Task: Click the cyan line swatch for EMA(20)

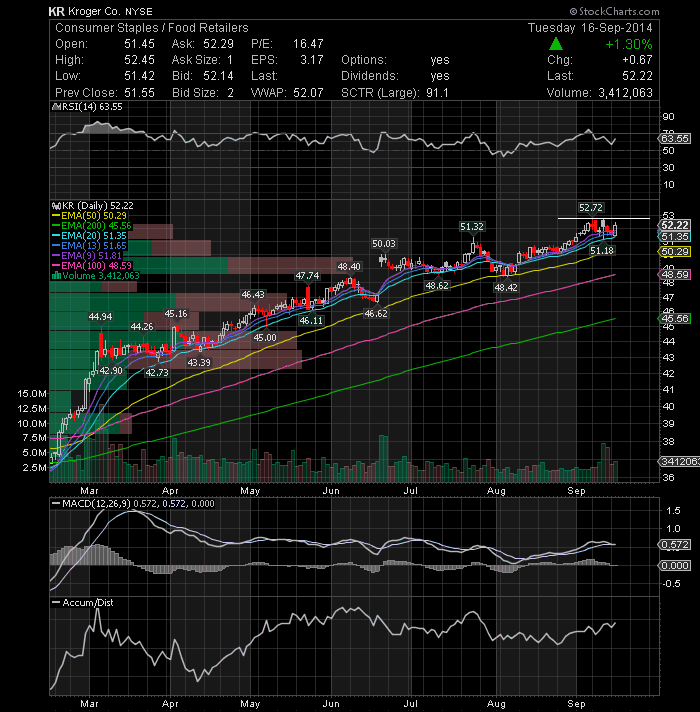Action: click(56, 236)
